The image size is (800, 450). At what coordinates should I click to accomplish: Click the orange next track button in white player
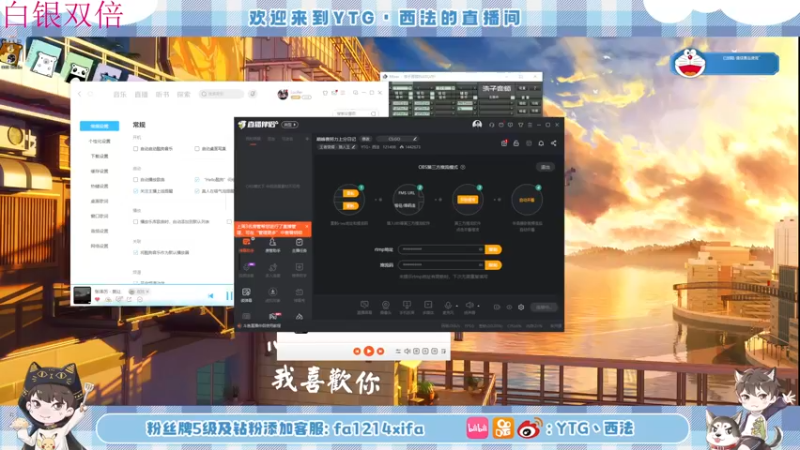[380, 351]
